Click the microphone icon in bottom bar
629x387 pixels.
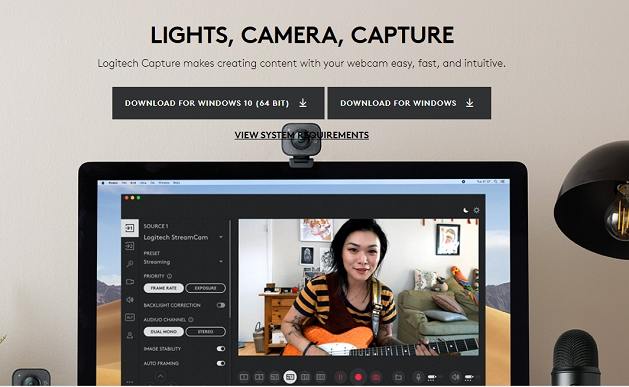click(418, 377)
